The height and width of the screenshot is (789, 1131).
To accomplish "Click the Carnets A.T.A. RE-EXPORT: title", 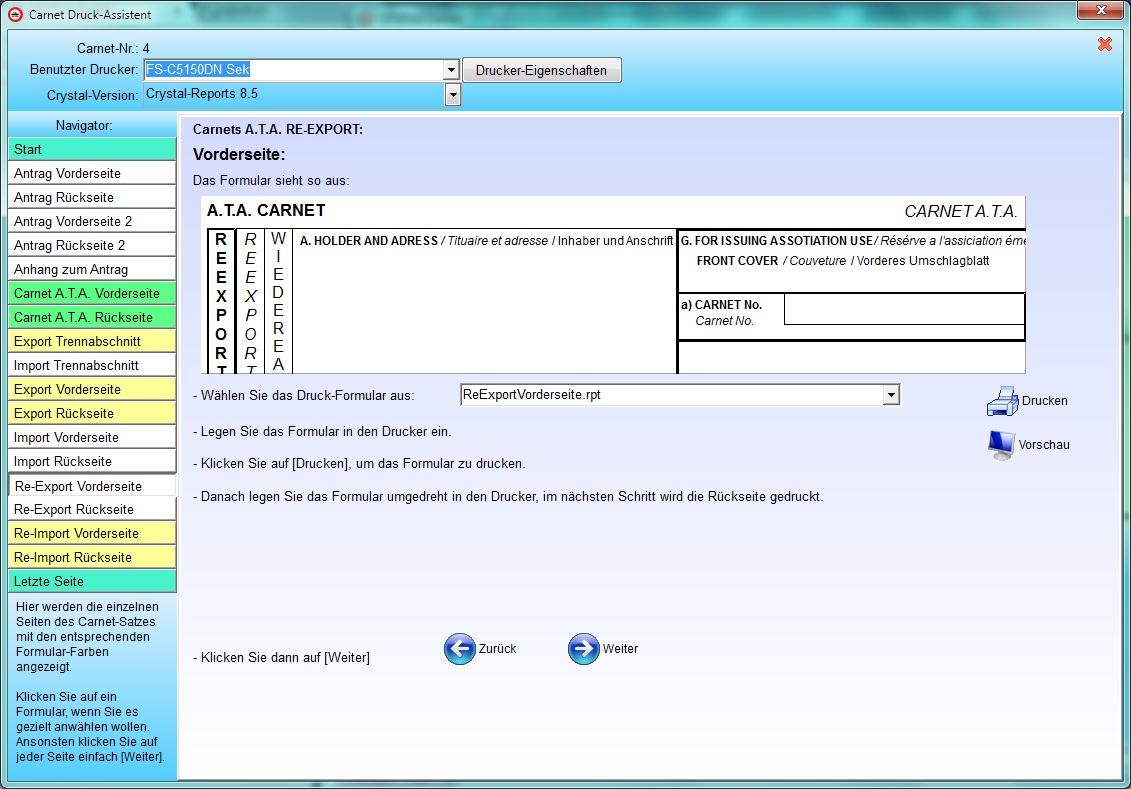I will point(278,130).
